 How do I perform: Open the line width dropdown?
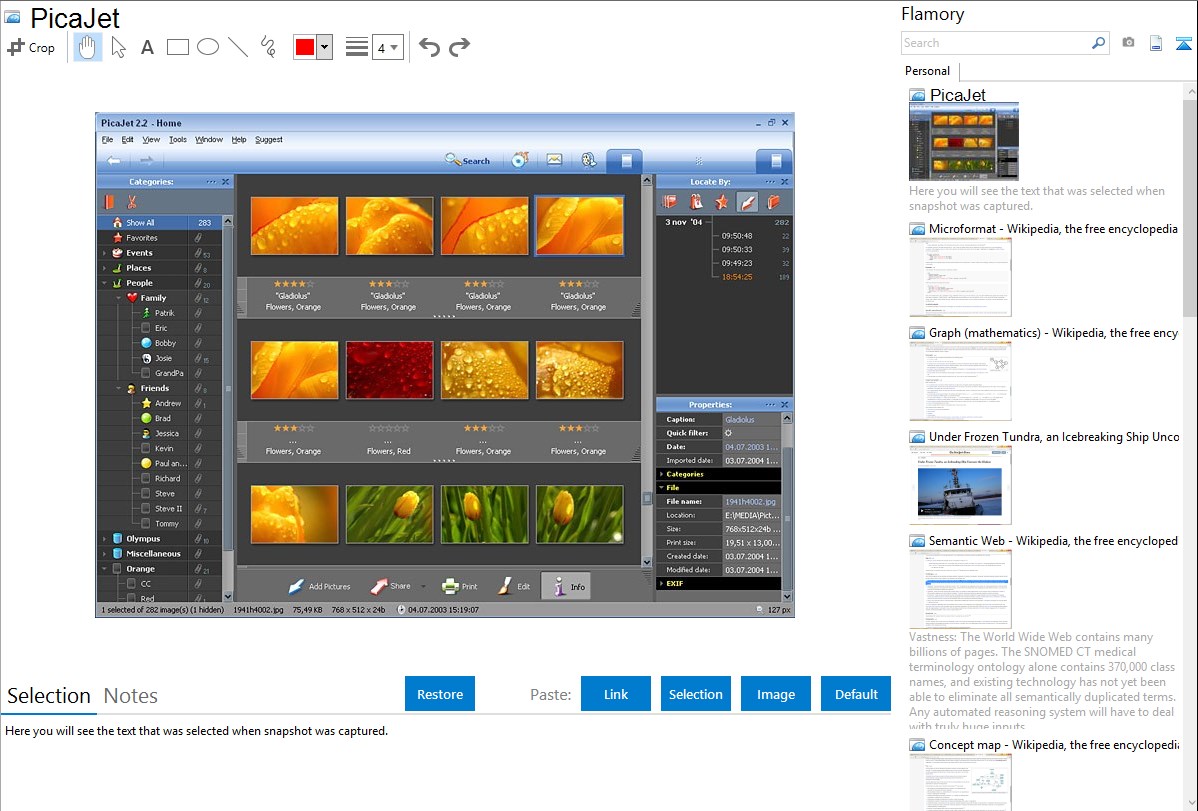[387, 47]
